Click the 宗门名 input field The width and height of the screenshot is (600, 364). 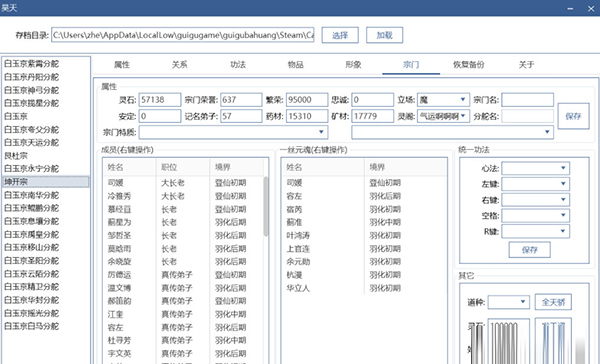point(527,100)
